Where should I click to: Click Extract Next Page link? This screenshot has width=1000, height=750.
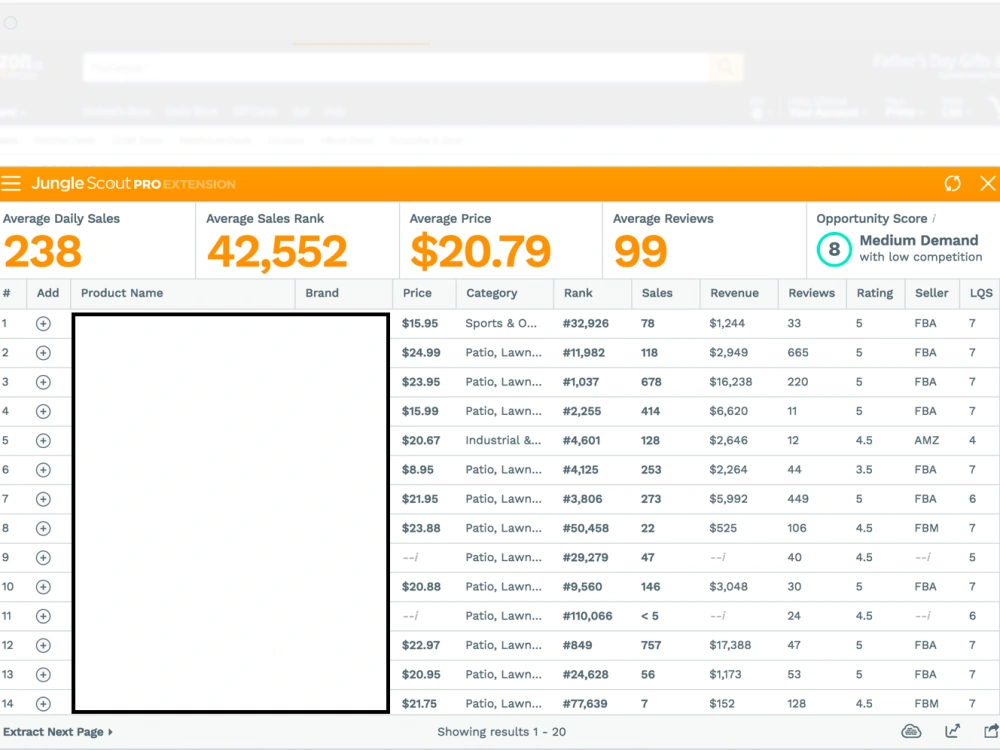tap(58, 732)
